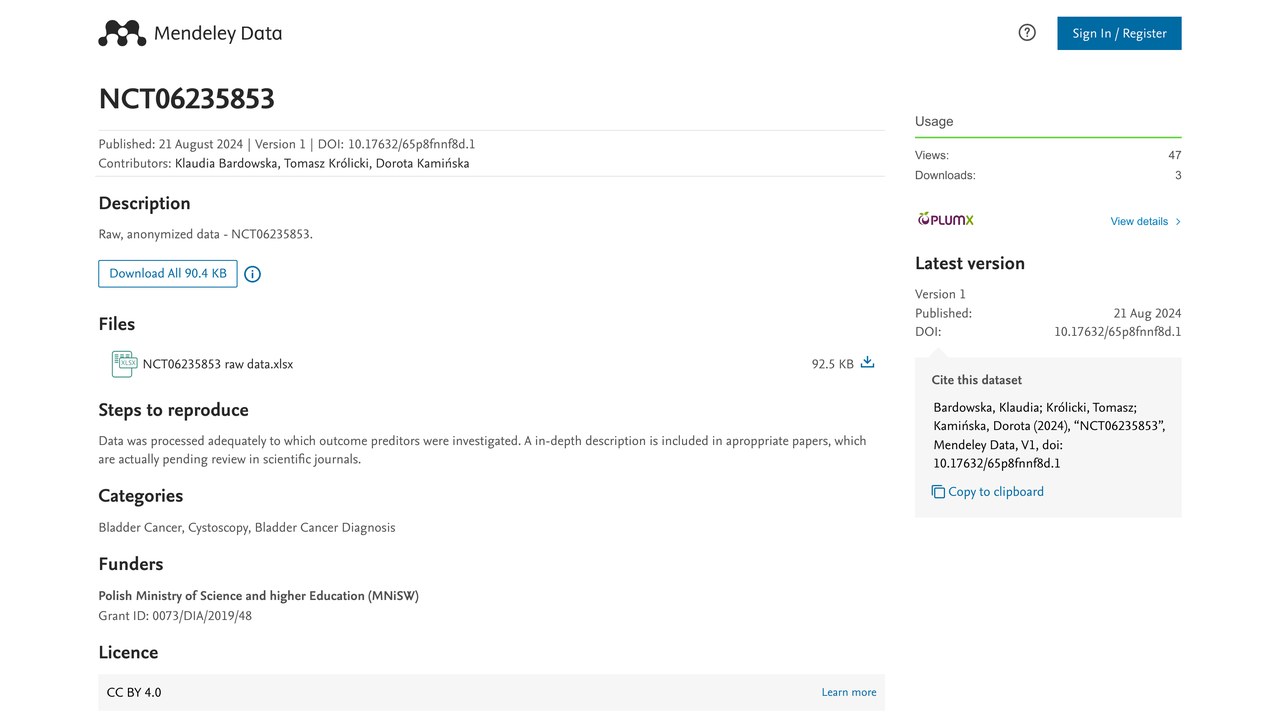Click the Sign In / Register button
The width and height of the screenshot is (1280, 720).
1119,33
